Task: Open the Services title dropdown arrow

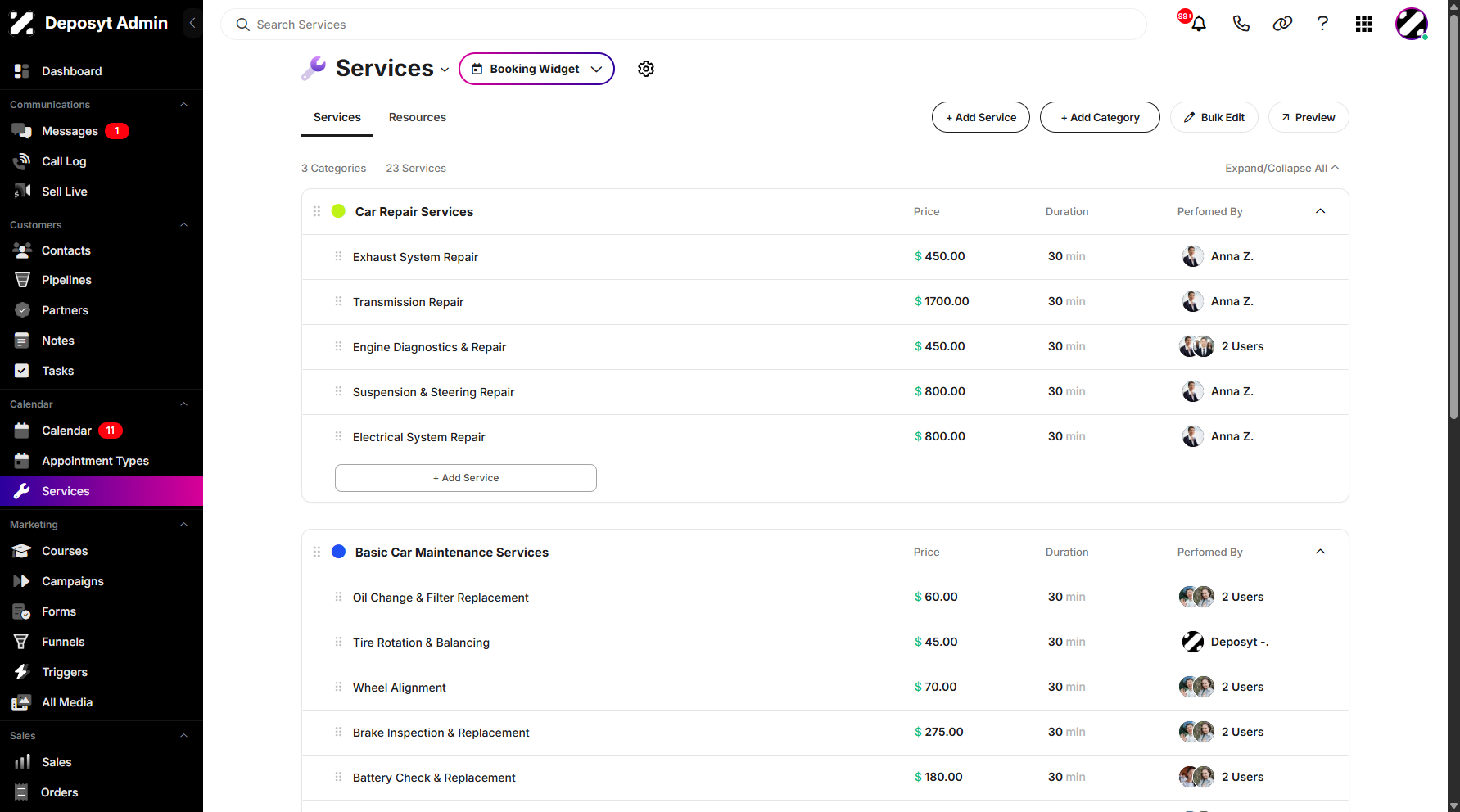Action: click(x=445, y=70)
